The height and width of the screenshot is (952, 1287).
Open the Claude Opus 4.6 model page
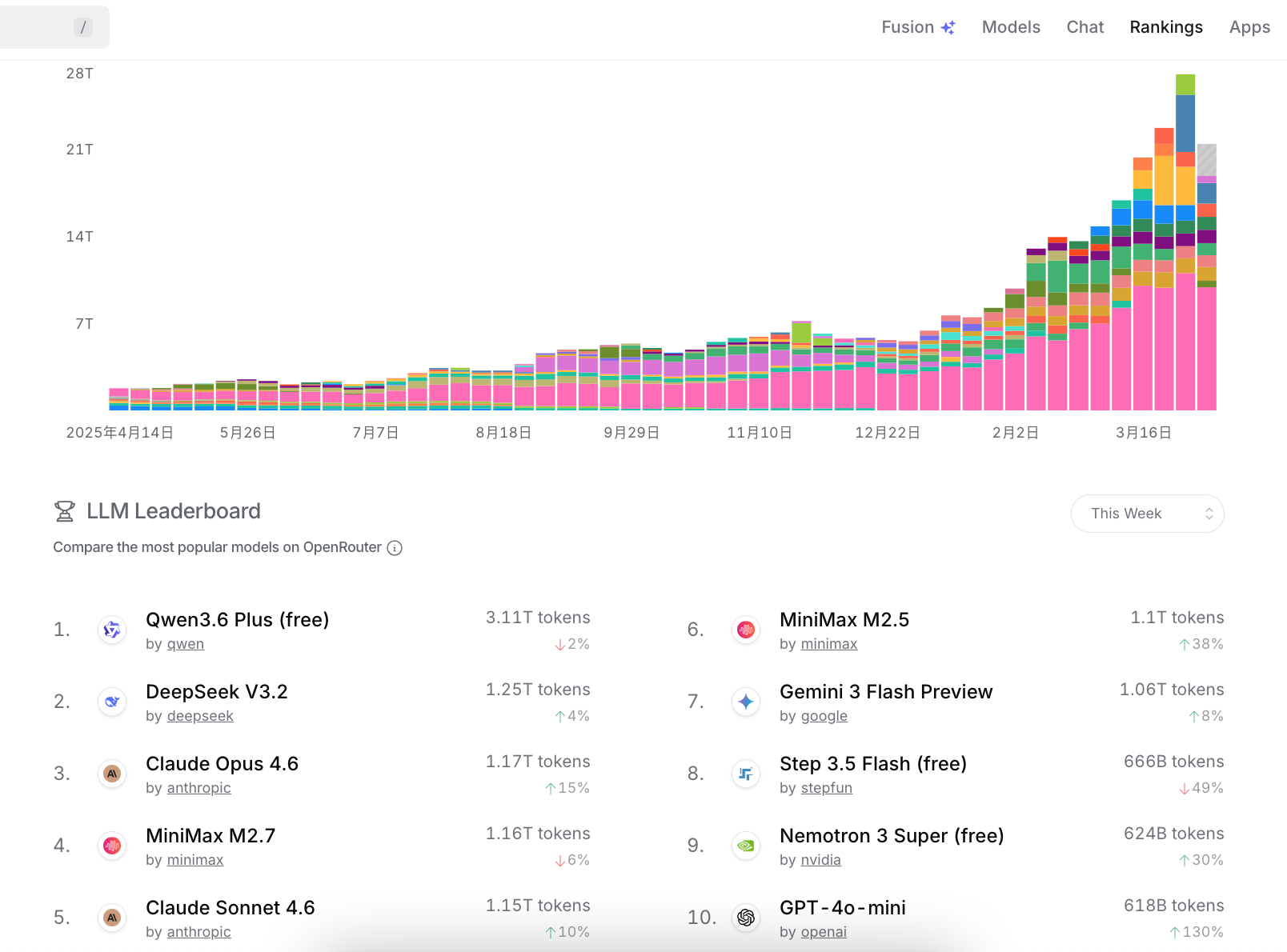222,764
